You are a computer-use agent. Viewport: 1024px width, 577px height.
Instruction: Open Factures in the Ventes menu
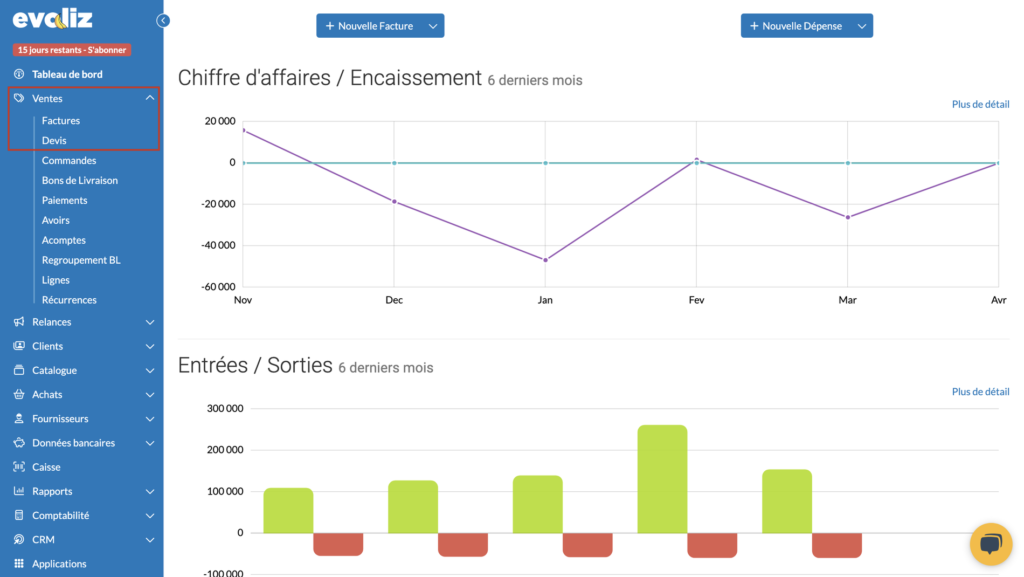[x=61, y=121]
